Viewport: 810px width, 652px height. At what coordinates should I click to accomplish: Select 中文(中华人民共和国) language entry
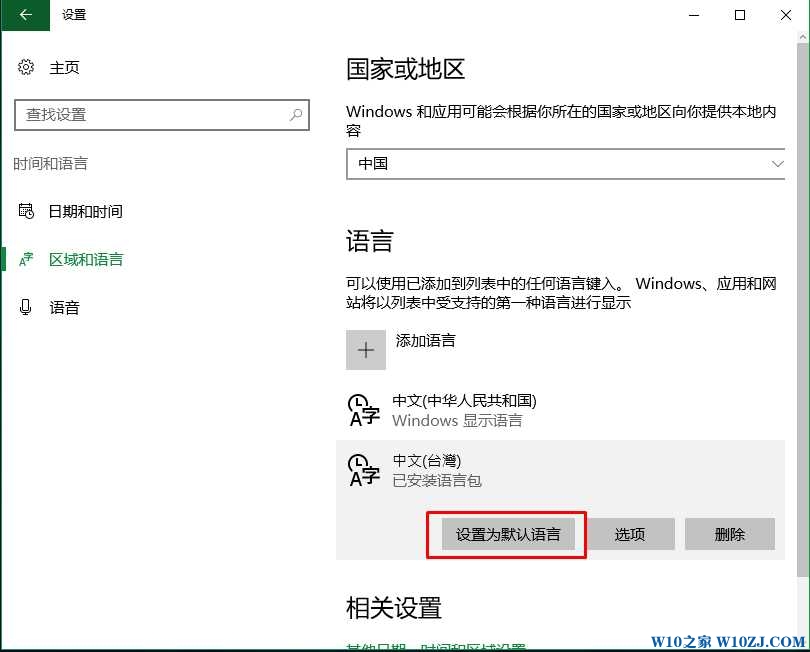[560, 410]
